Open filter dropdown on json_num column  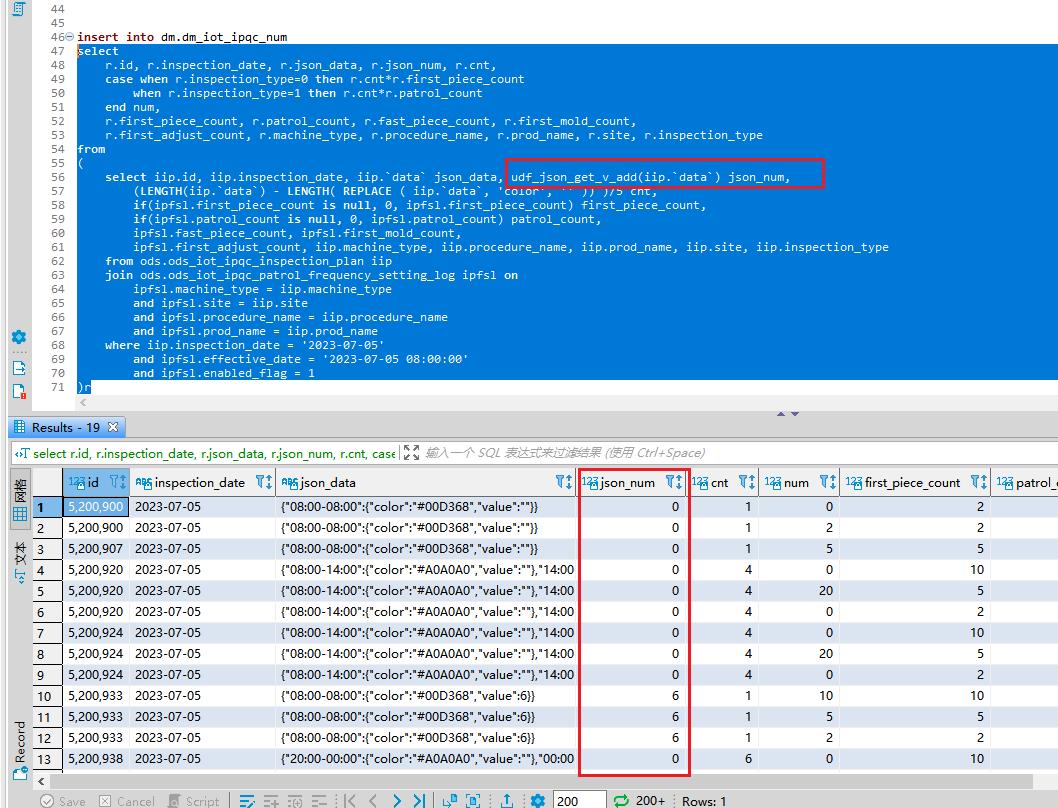(674, 482)
